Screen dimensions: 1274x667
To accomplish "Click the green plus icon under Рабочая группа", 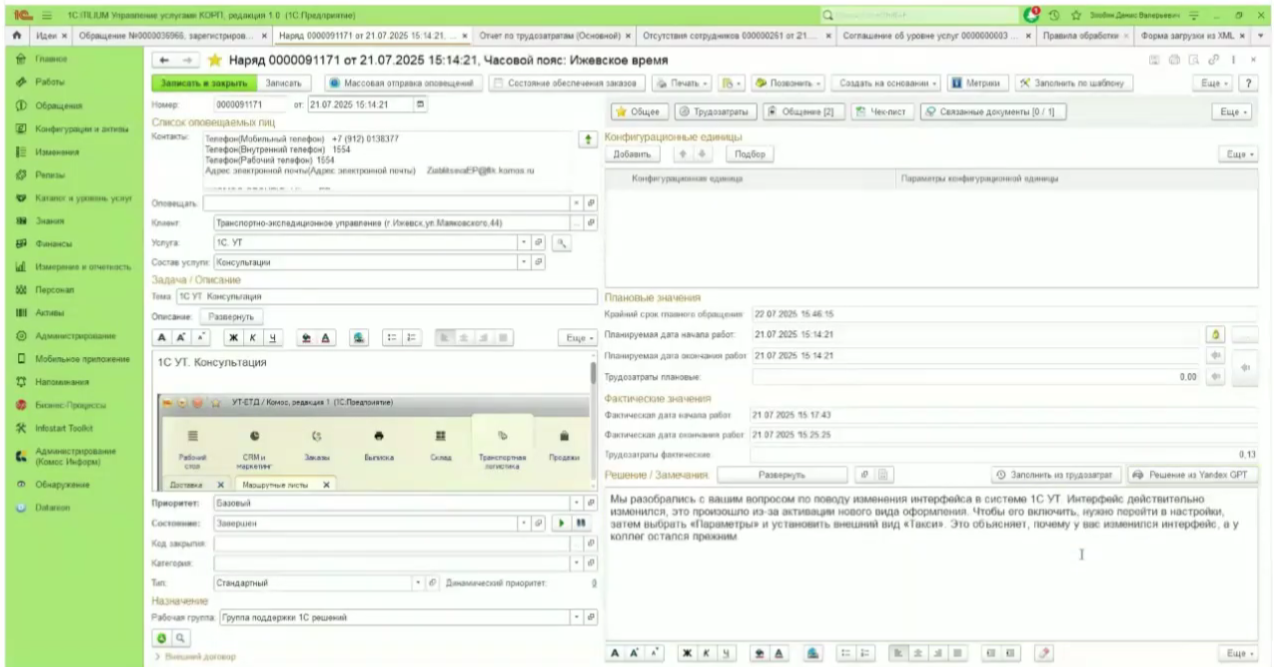I will [160, 636].
